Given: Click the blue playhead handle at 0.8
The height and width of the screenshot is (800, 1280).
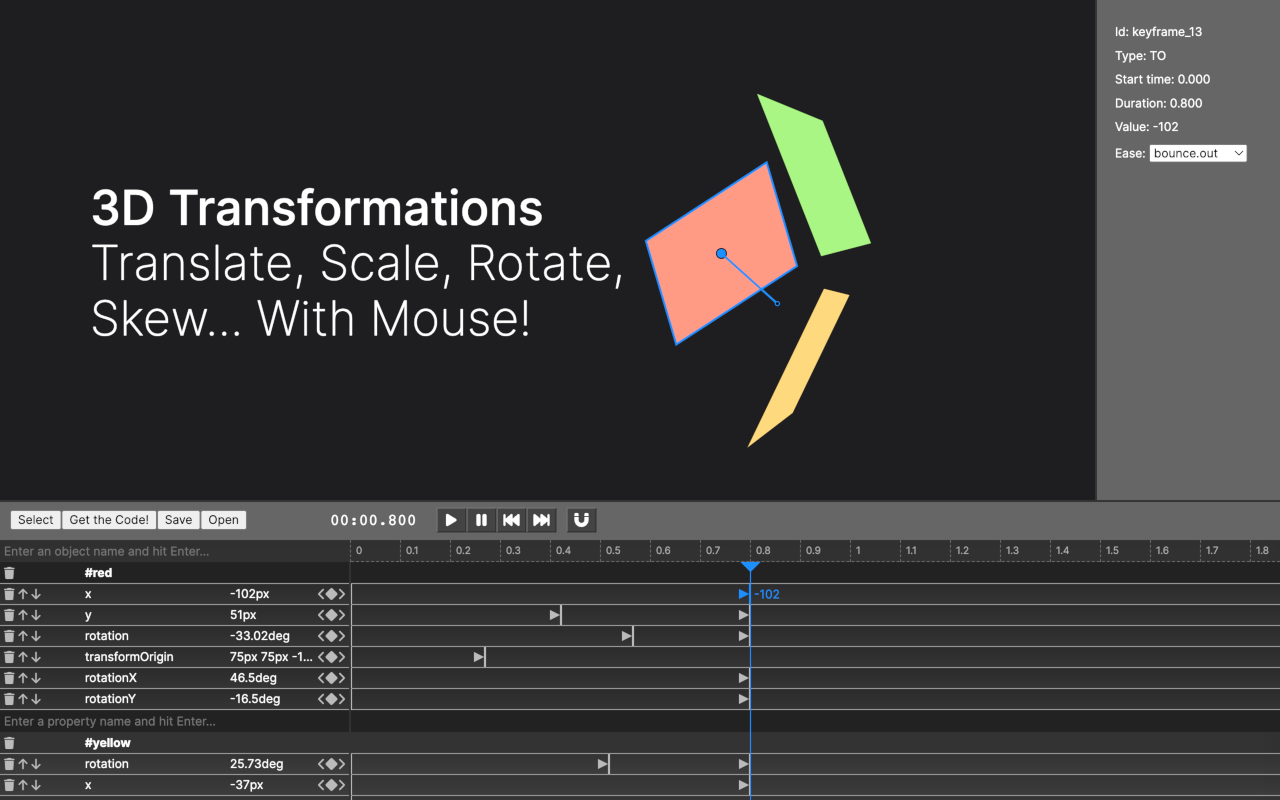Looking at the screenshot, I should pos(750,567).
